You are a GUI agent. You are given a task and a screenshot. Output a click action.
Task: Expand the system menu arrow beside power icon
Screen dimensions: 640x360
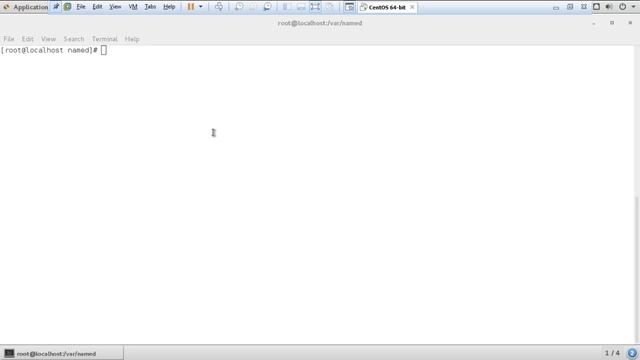coord(633,7)
